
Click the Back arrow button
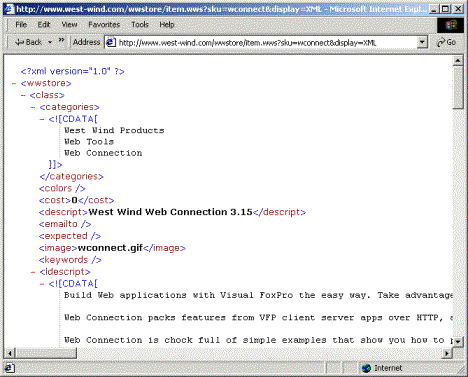(x=29, y=42)
